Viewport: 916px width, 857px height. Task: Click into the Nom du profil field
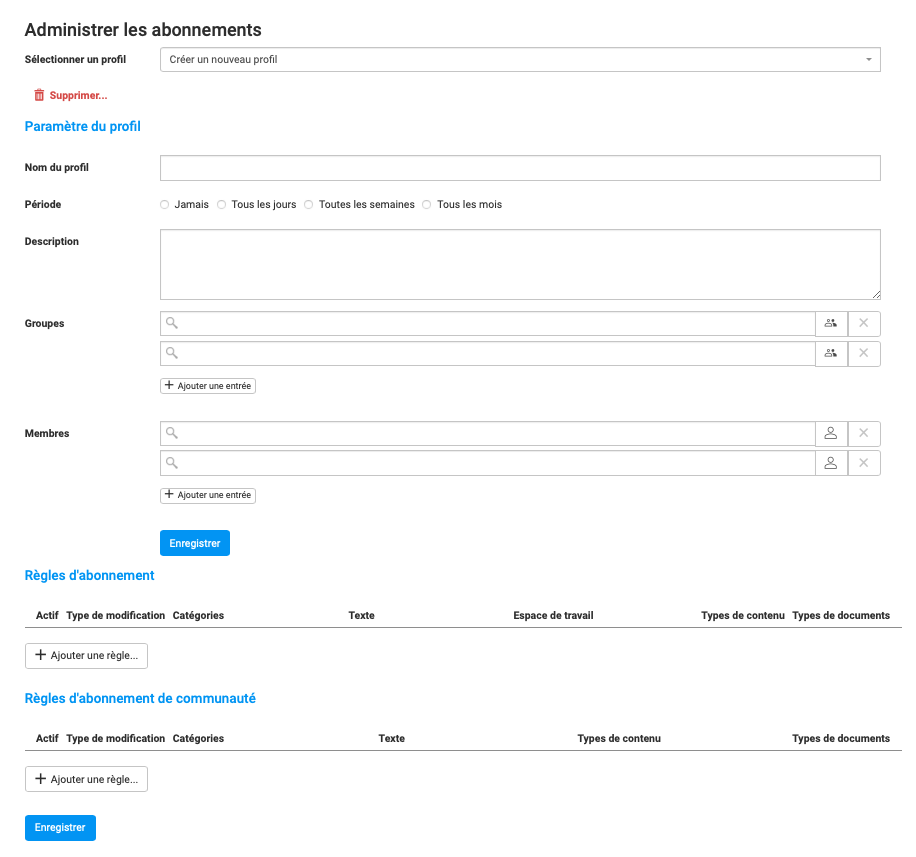[x=520, y=168]
